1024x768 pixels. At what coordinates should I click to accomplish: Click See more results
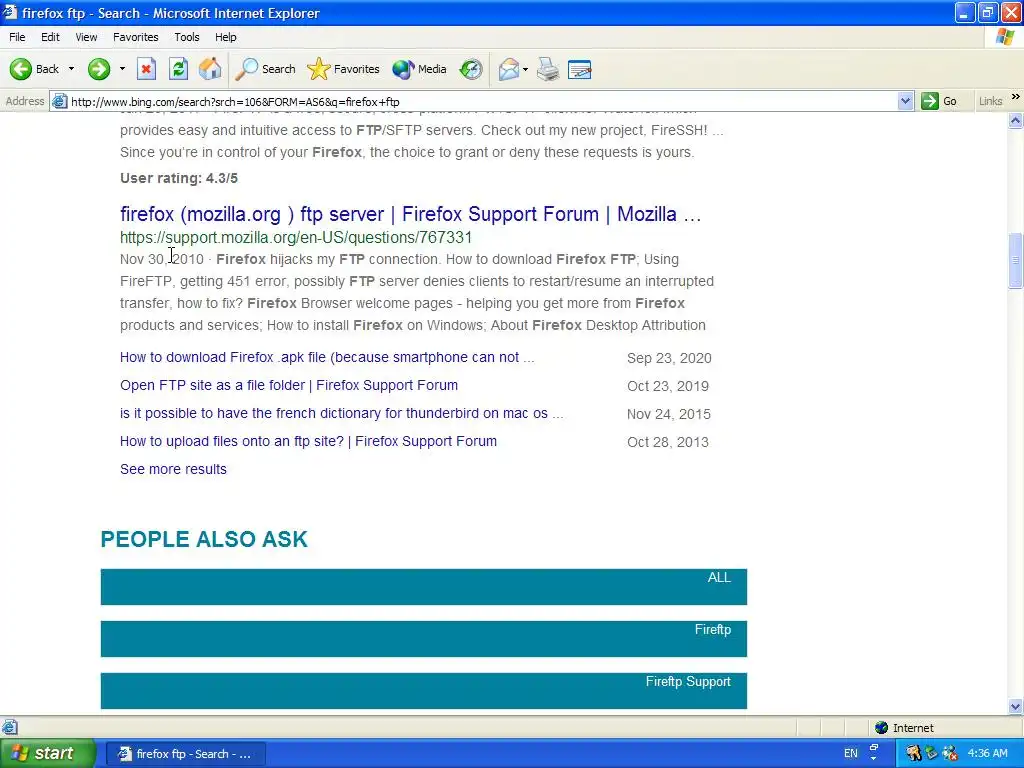pos(173,469)
